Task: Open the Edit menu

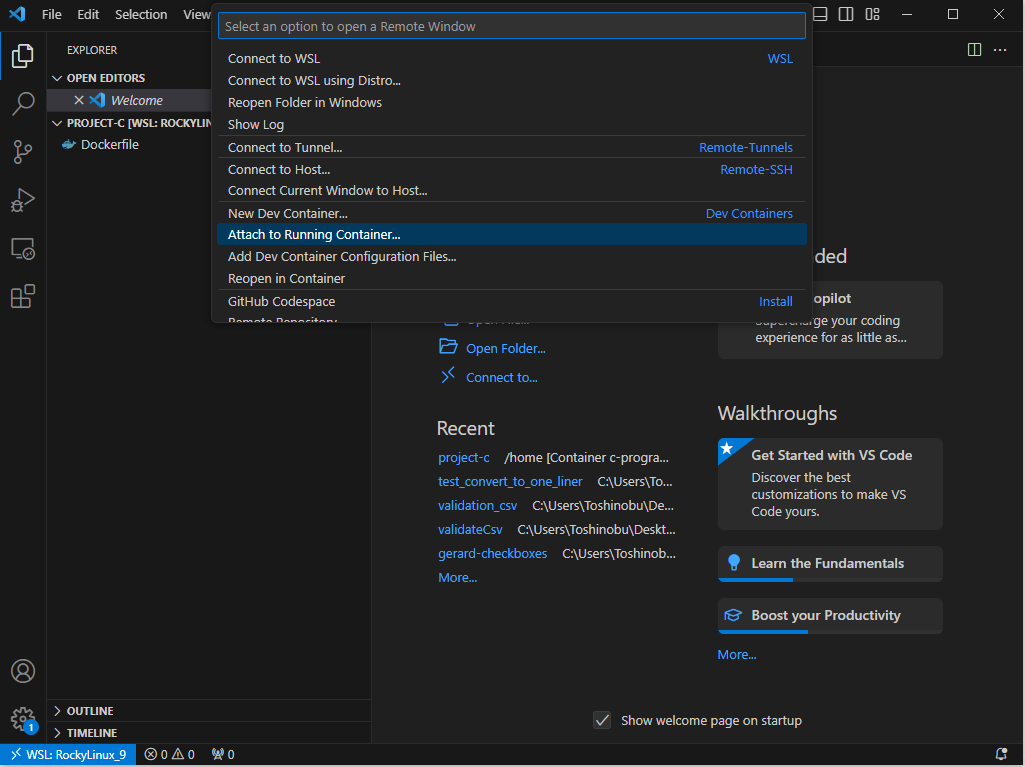Action: point(88,14)
